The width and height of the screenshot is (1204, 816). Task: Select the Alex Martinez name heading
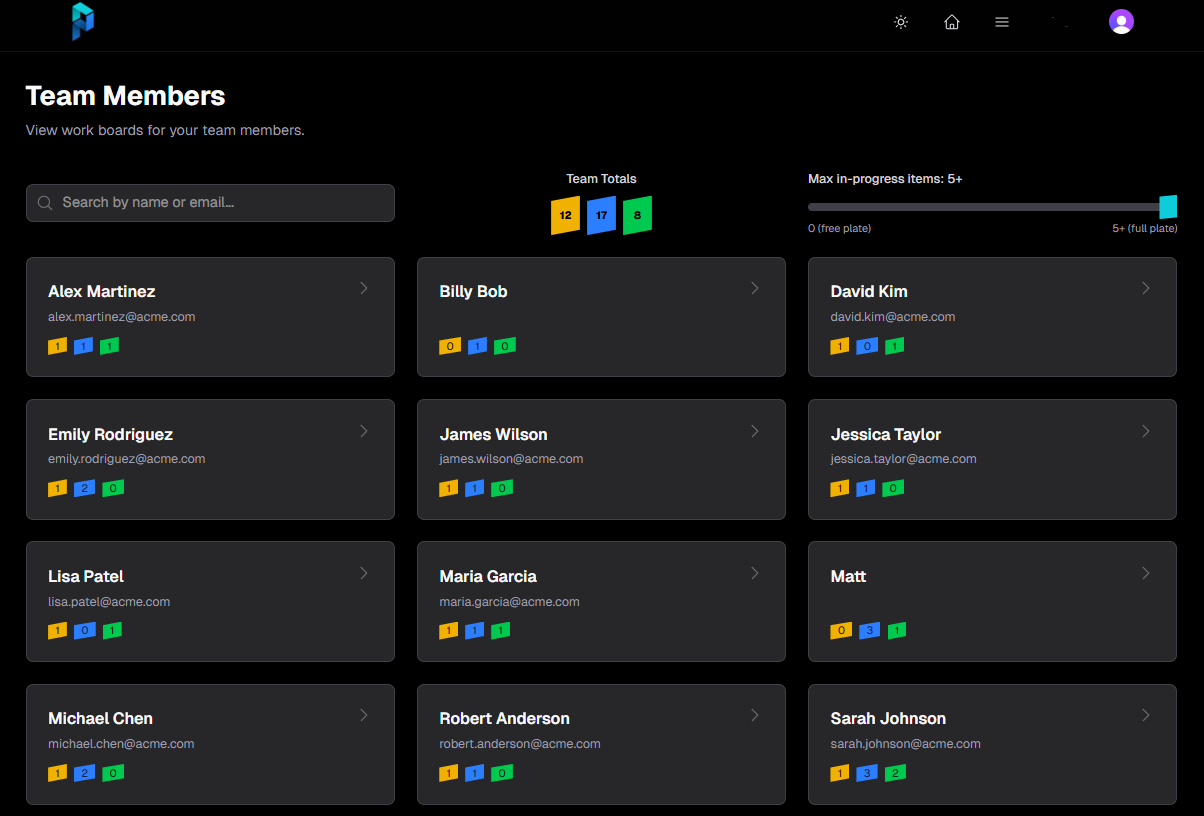click(x=102, y=292)
